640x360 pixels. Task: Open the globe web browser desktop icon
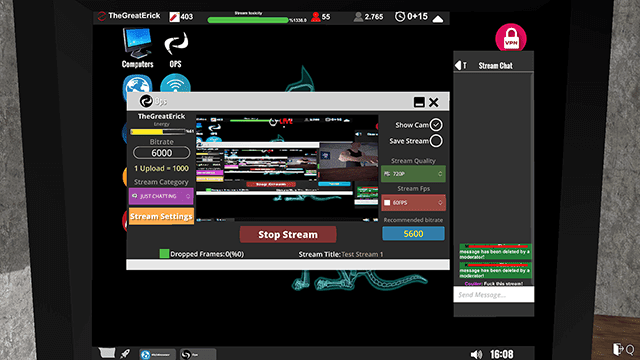[x=138, y=84]
